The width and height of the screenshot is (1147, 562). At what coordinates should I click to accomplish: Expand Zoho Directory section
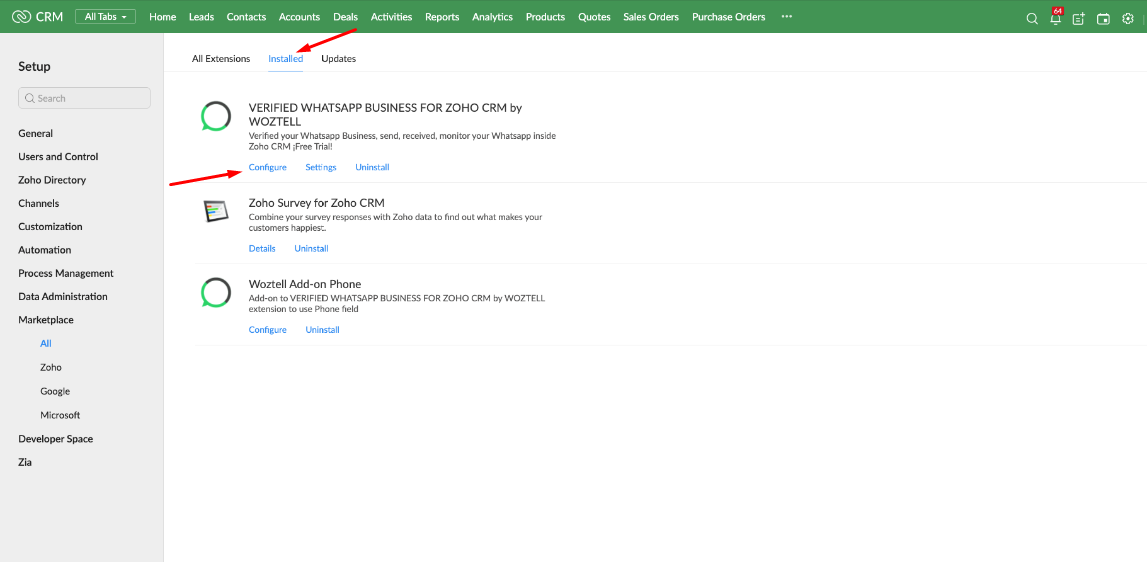[x=52, y=180]
